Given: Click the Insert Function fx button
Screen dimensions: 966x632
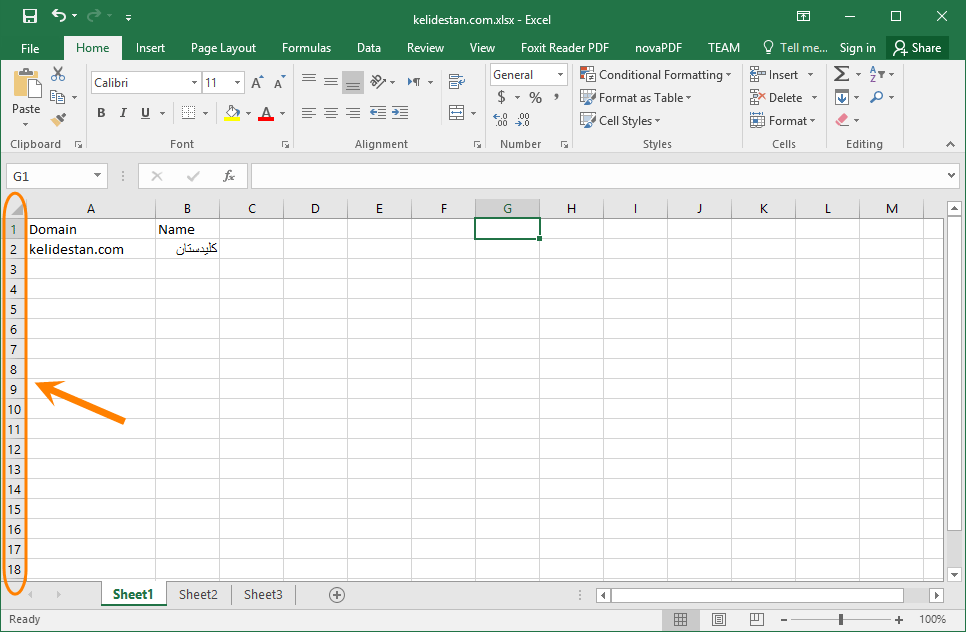Looking at the screenshot, I should (229, 176).
